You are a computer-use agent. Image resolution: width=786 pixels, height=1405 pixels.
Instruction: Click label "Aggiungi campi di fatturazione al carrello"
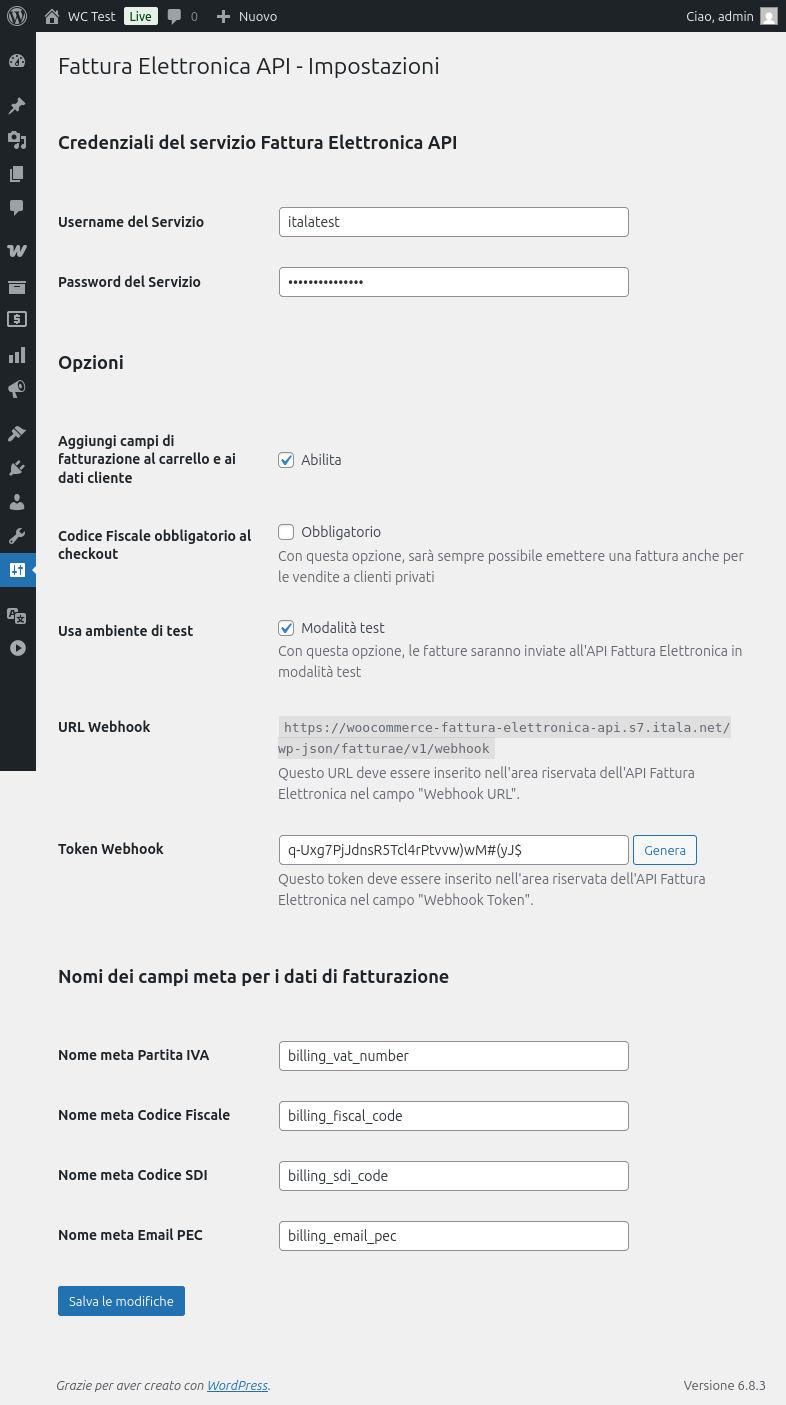[x=147, y=459]
